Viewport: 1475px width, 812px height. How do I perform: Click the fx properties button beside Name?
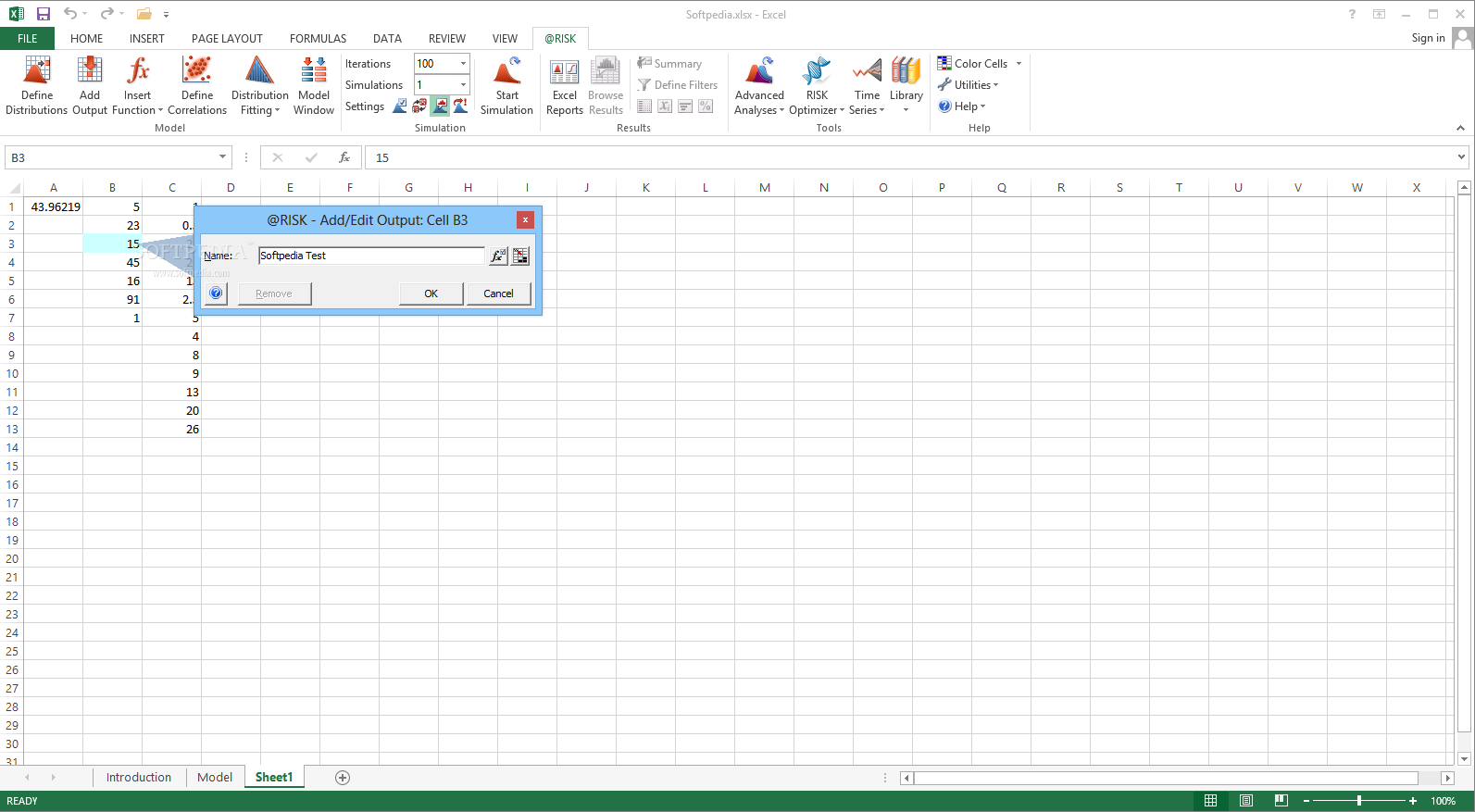point(498,256)
